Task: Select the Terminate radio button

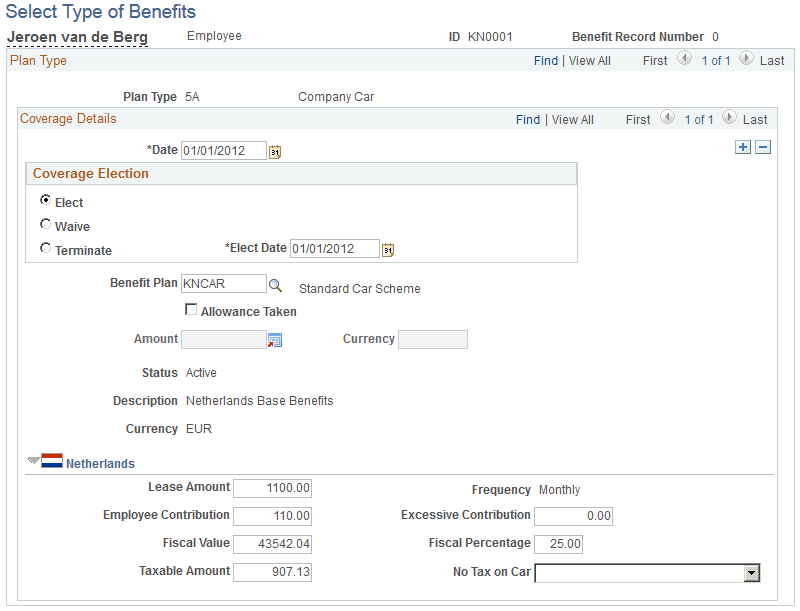Action: coord(45,247)
